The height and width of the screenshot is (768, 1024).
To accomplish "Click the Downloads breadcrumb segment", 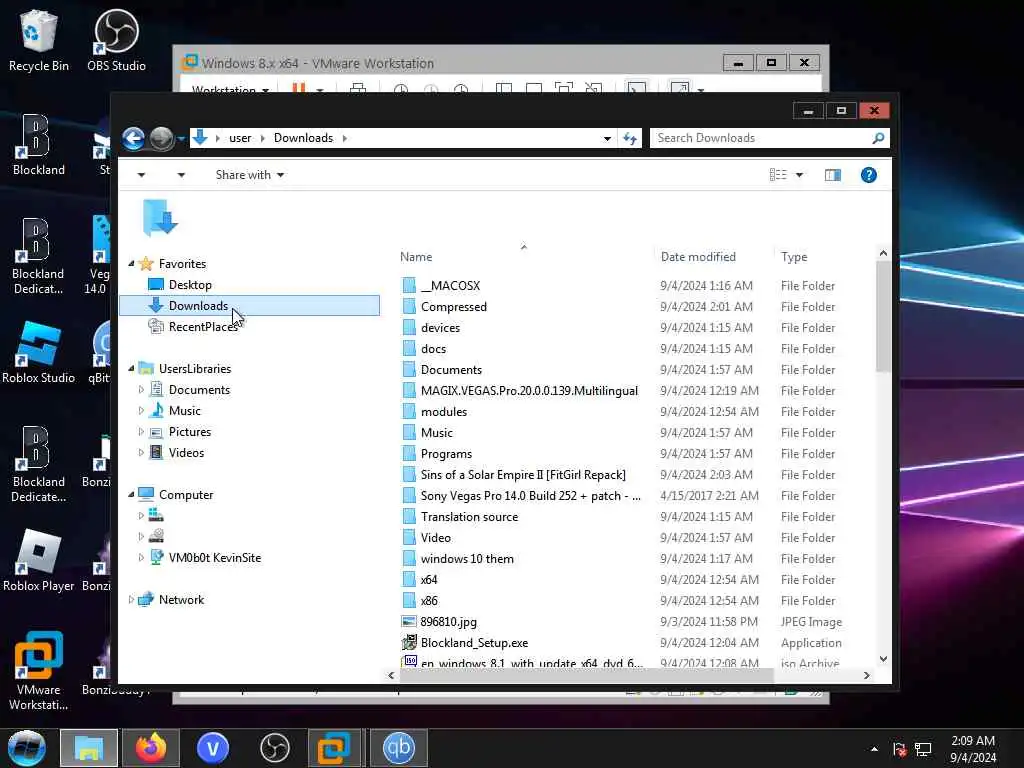I will (303, 138).
